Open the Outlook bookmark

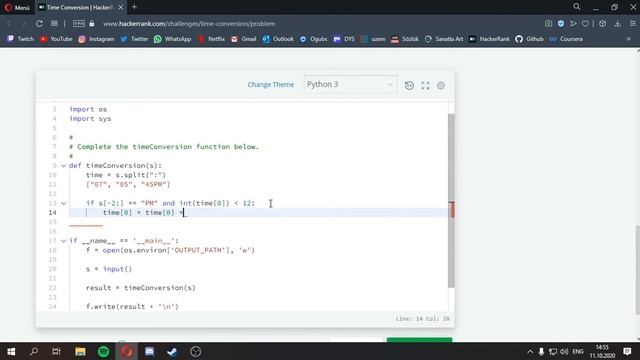278,39
